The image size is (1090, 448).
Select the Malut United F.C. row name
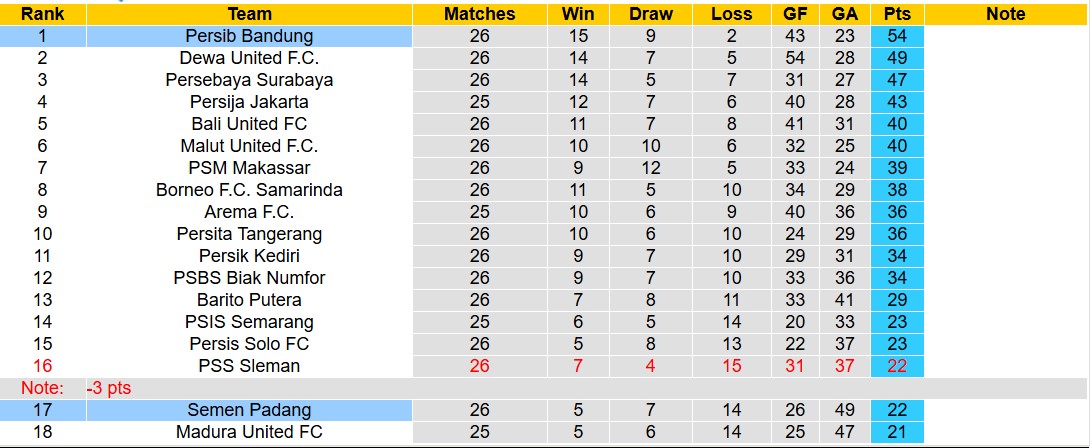tap(249, 146)
